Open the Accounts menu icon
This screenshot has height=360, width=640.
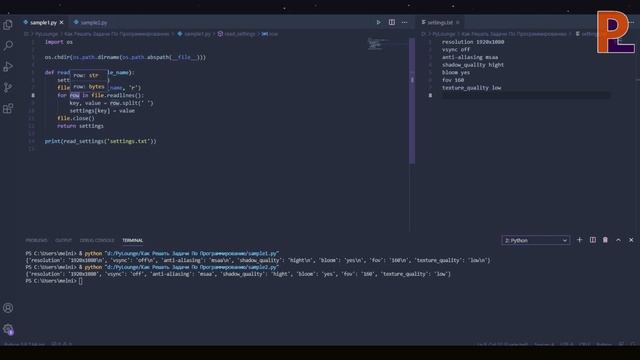(x=8, y=308)
